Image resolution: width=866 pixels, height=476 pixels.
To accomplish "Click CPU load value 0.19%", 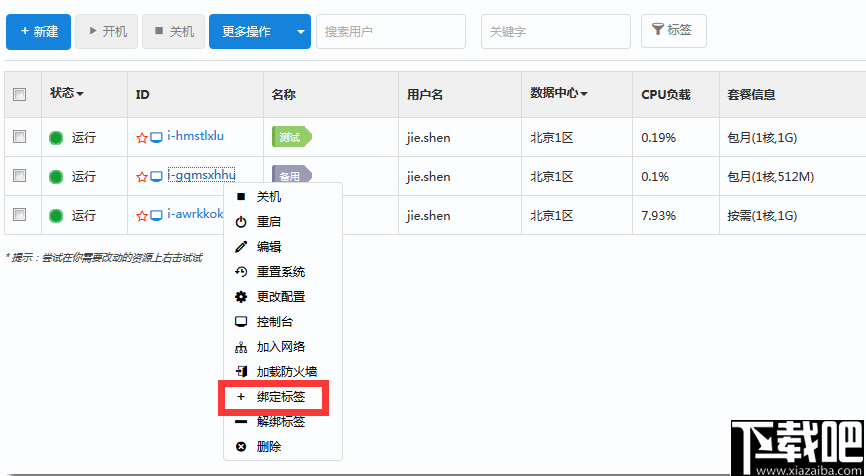I will point(658,137).
